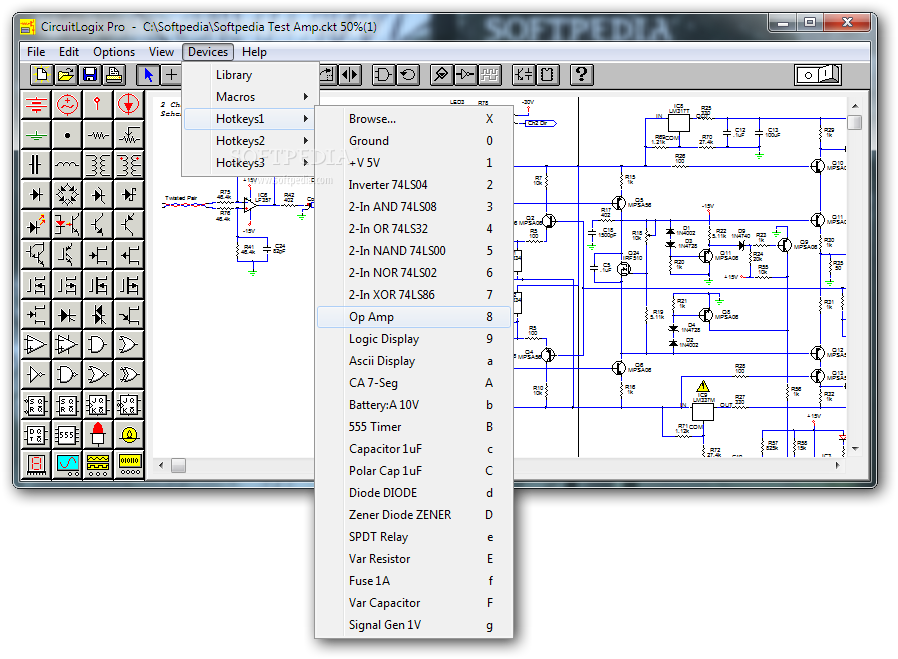The height and width of the screenshot is (659, 898).
Task: Select CA 7-Seg from the submenu
Action: pos(413,383)
